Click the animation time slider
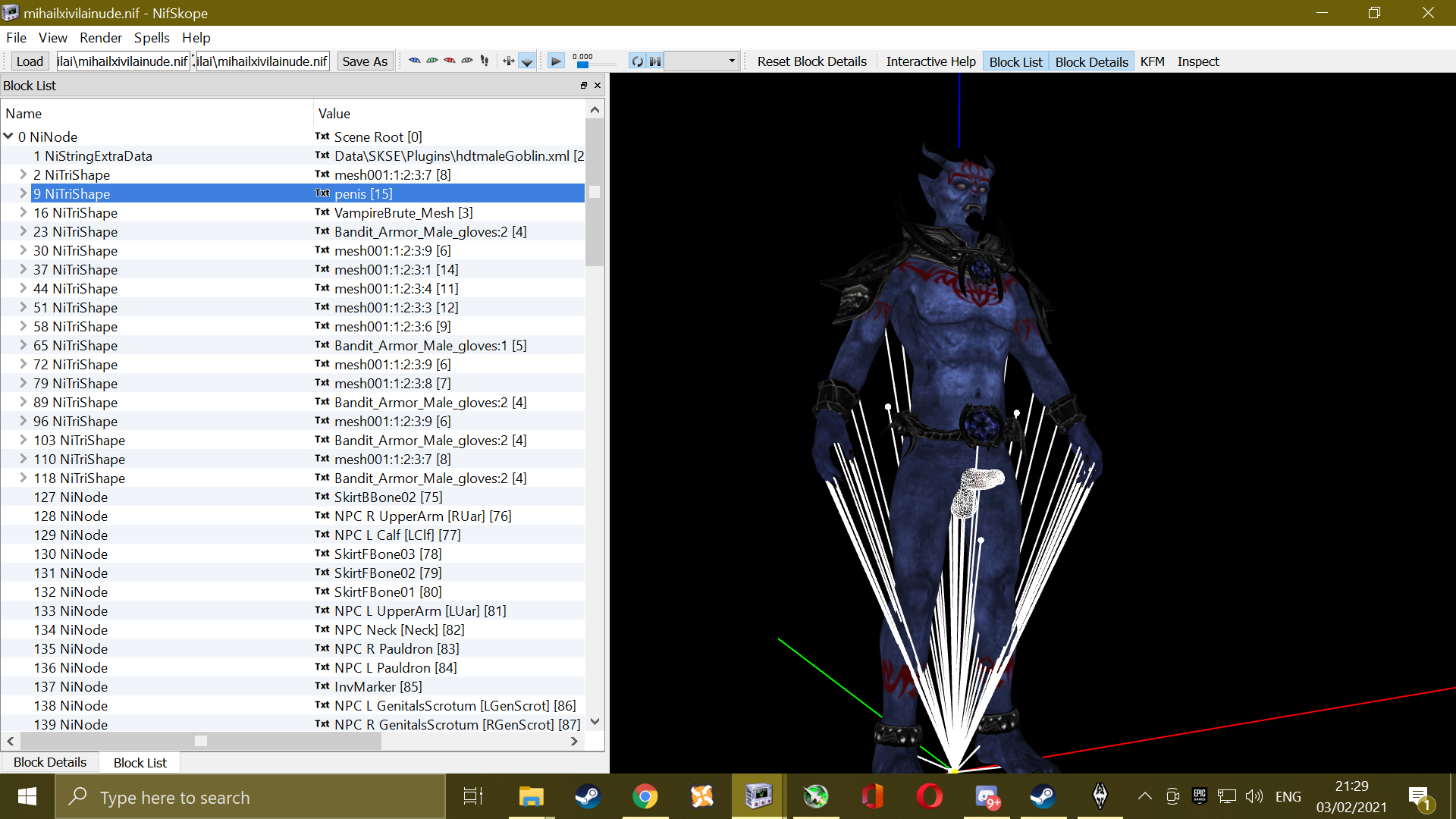 [x=595, y=65]
